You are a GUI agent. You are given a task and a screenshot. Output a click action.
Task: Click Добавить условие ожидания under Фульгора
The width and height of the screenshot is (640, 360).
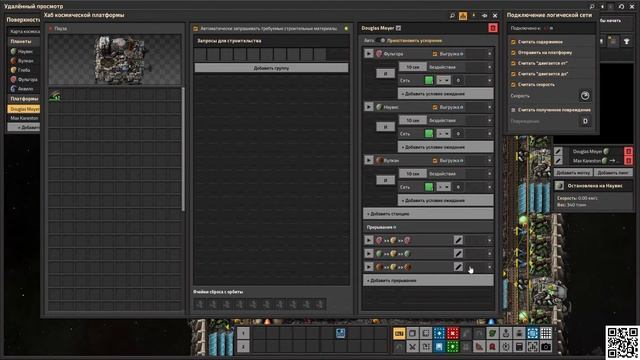coord(445,93)
